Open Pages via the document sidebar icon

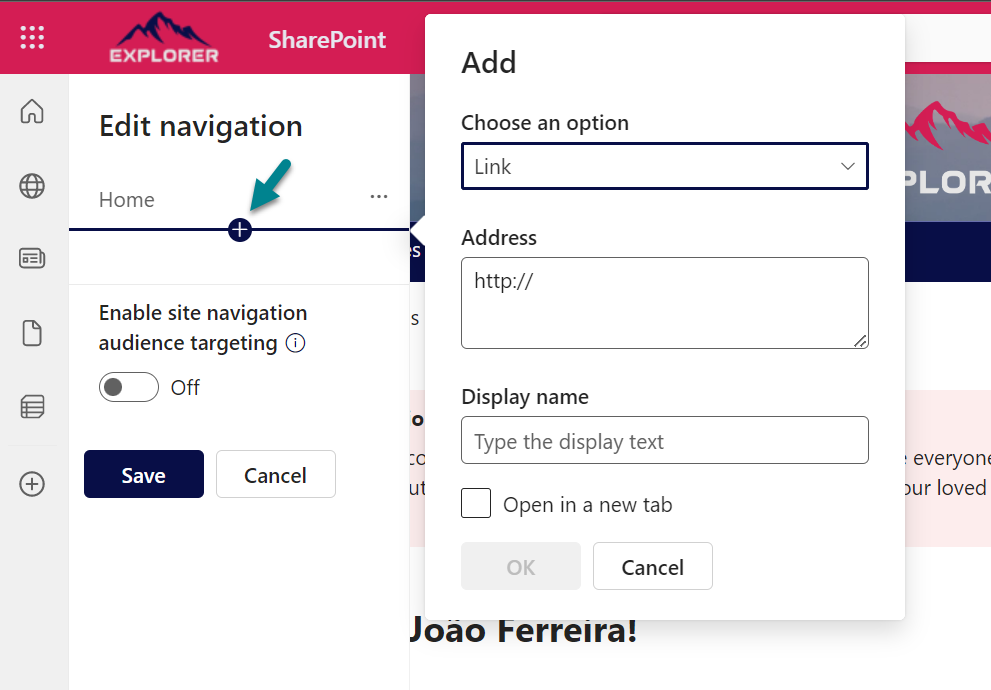(32, 333)
